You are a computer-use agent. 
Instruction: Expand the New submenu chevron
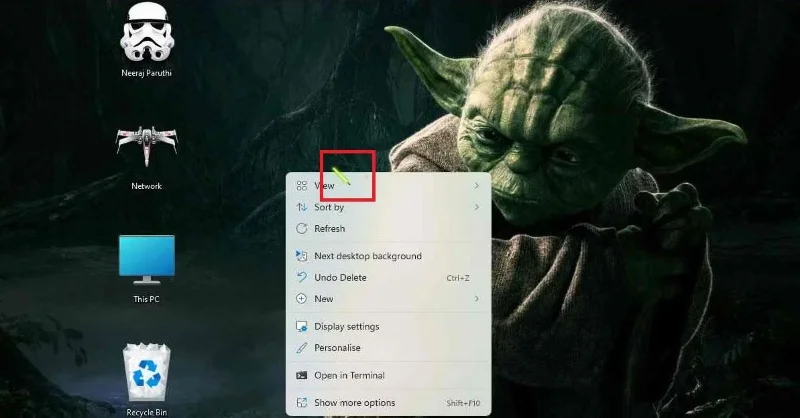coord(477,299)
